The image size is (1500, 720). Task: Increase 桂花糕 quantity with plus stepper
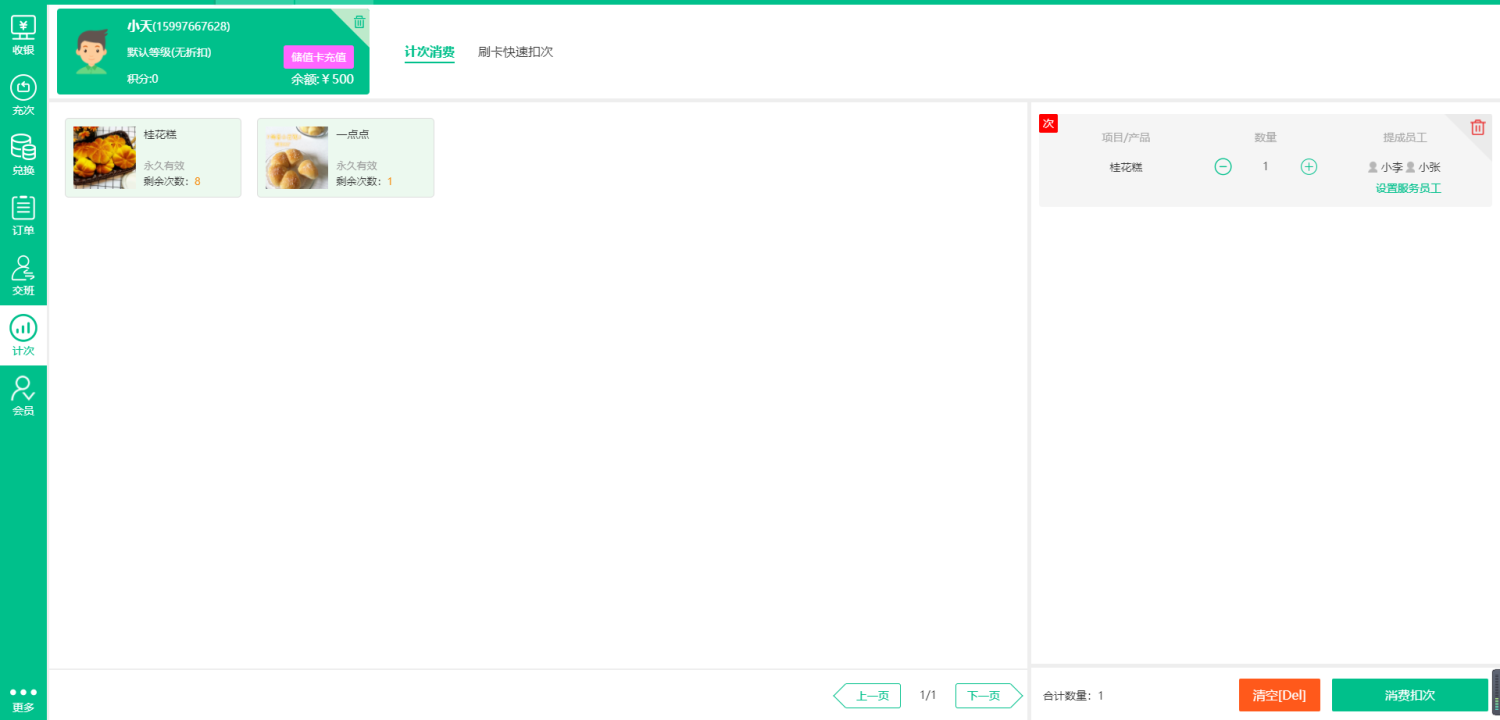click(1308, 166)
